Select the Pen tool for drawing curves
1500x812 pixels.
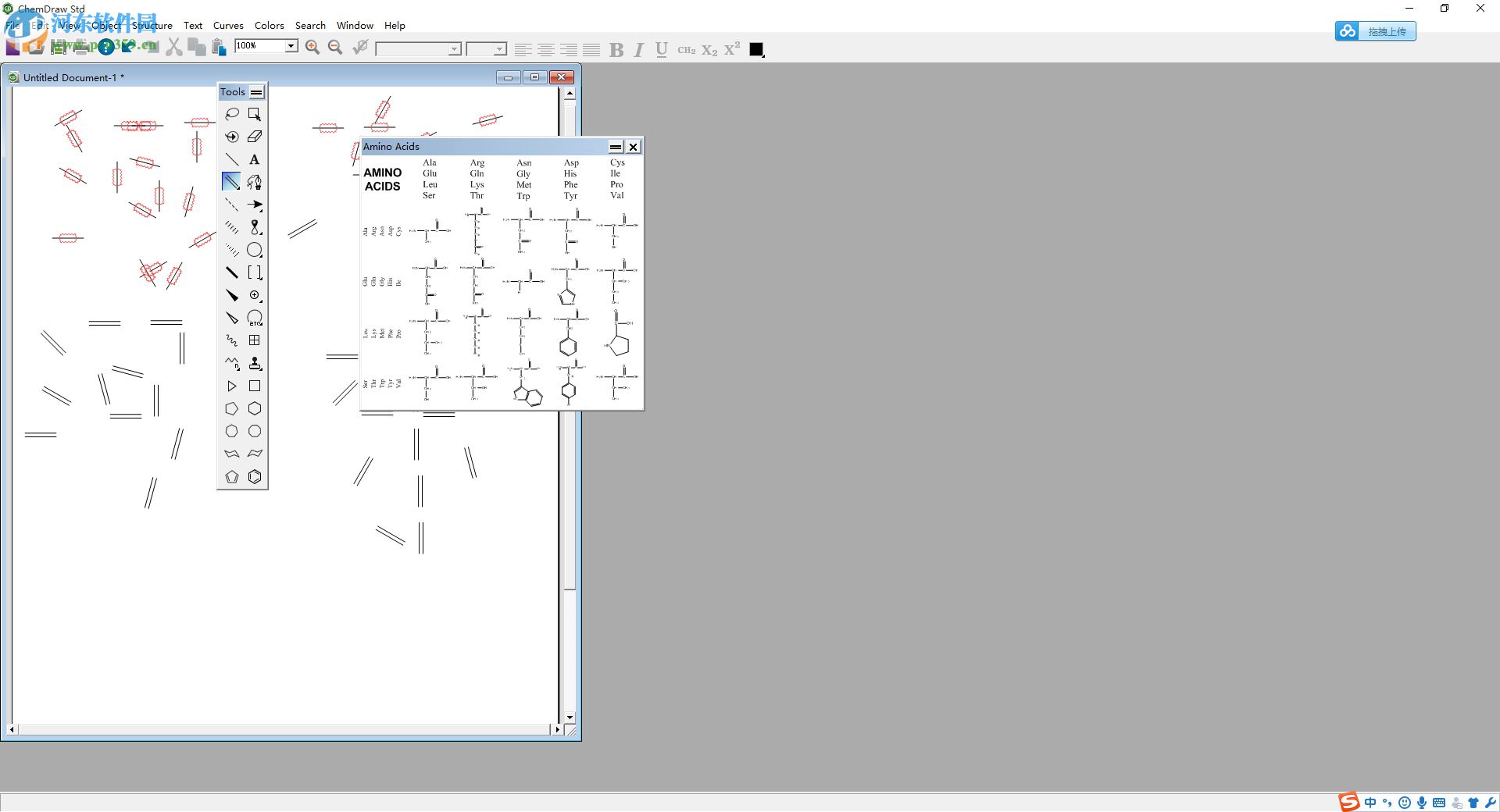click(255, 181)
